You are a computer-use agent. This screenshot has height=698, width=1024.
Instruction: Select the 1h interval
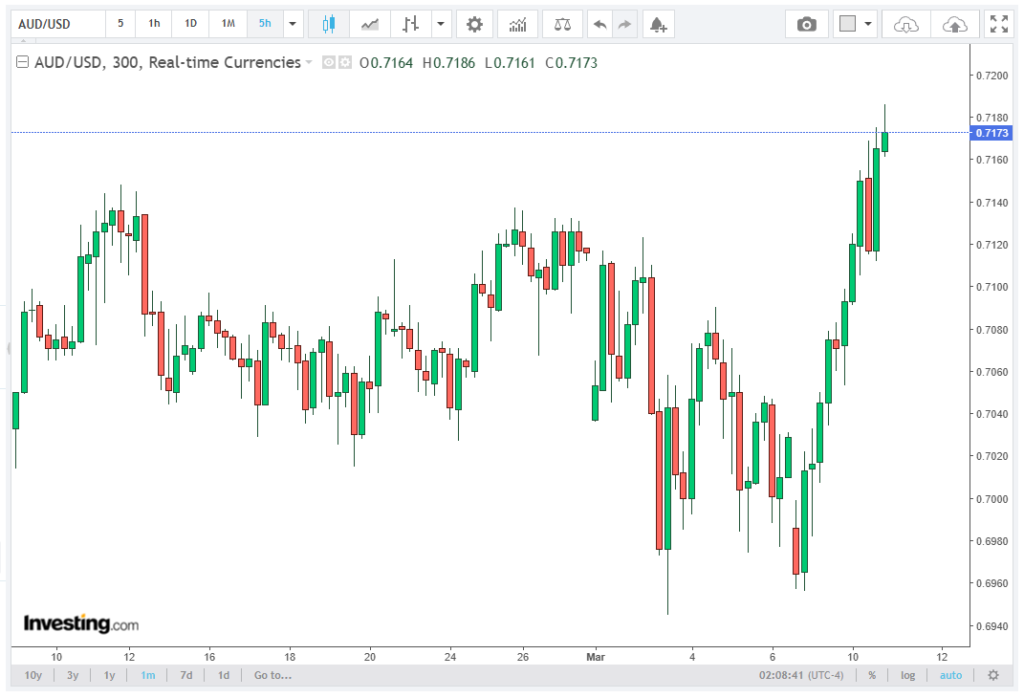tap(154, 23)
